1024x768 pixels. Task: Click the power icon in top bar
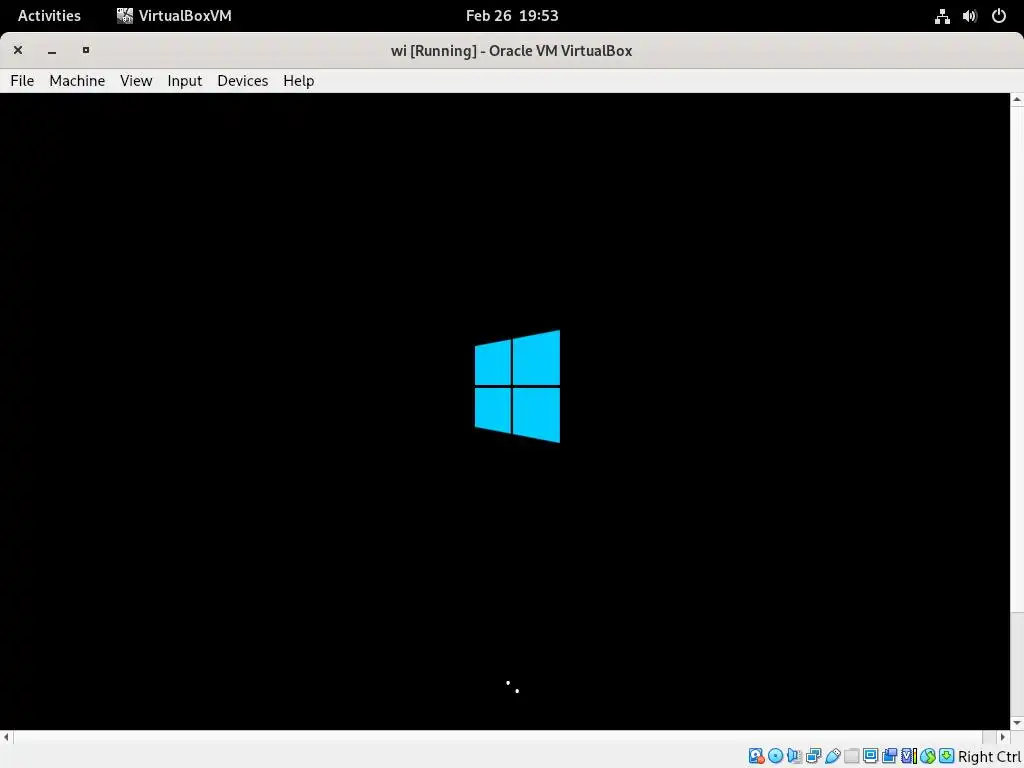click(999, 16)
